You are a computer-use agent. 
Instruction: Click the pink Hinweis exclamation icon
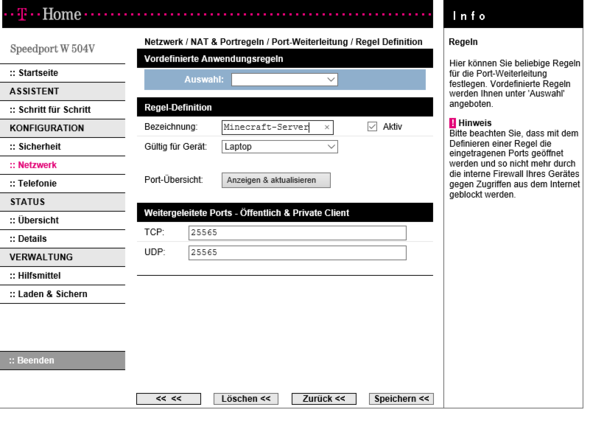(x=452, y=123)
